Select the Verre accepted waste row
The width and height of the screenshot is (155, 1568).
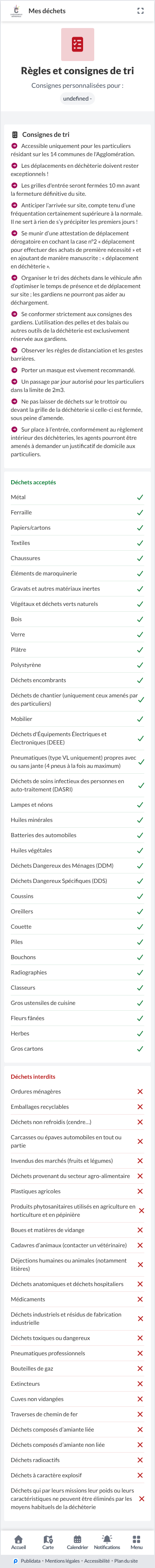coord(78,634)
